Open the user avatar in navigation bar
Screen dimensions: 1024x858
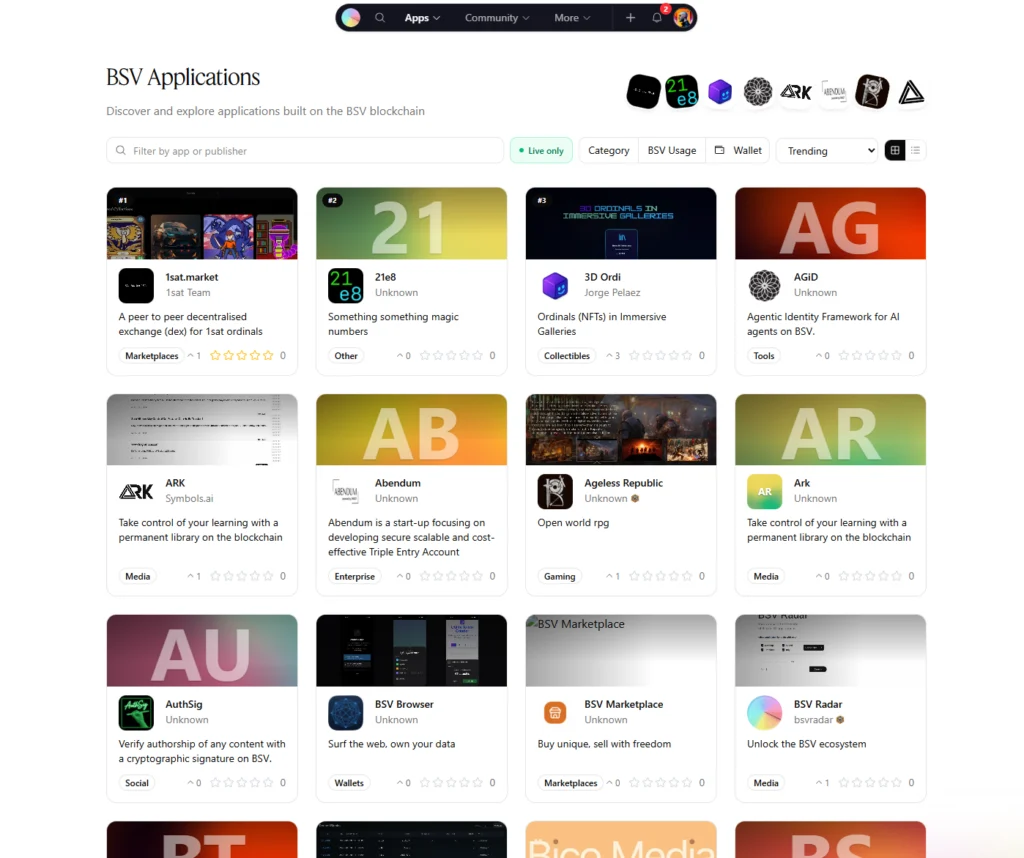pos(683,18)
